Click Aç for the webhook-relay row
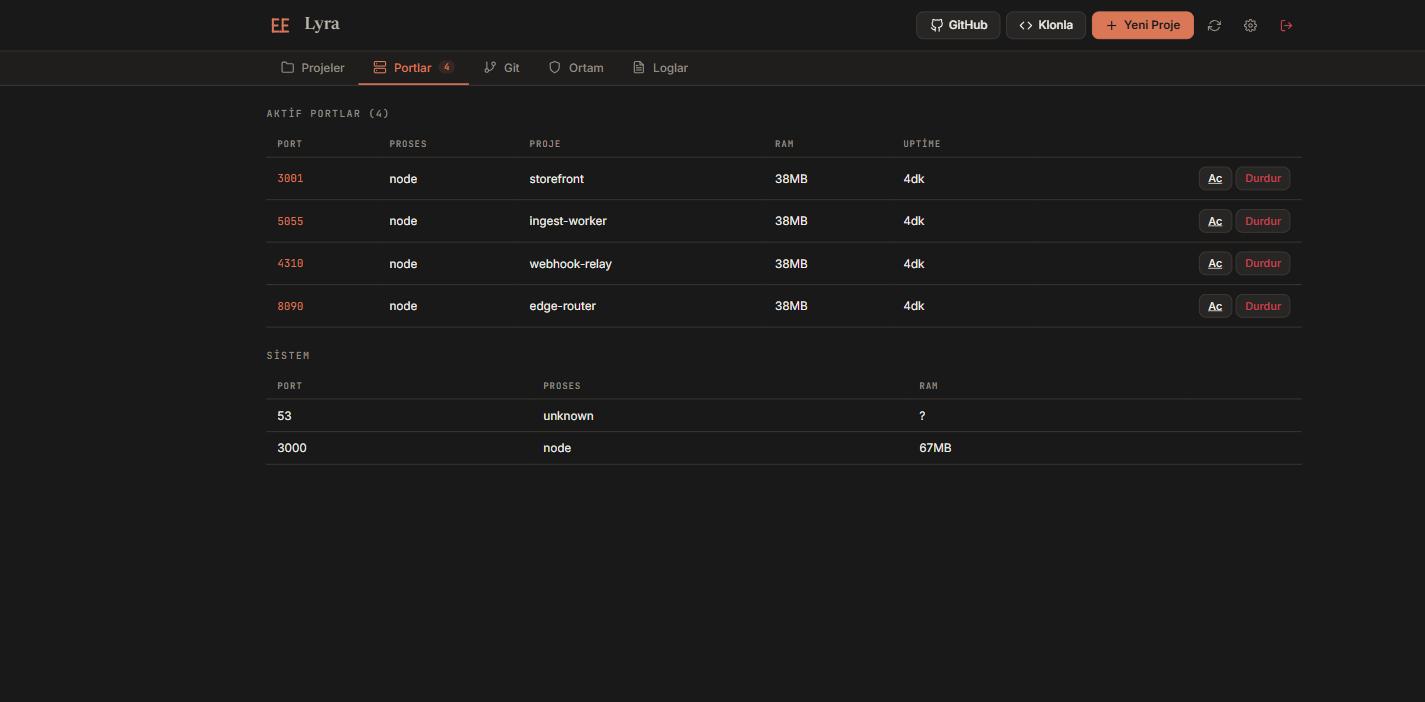 tap(1215, 263)
